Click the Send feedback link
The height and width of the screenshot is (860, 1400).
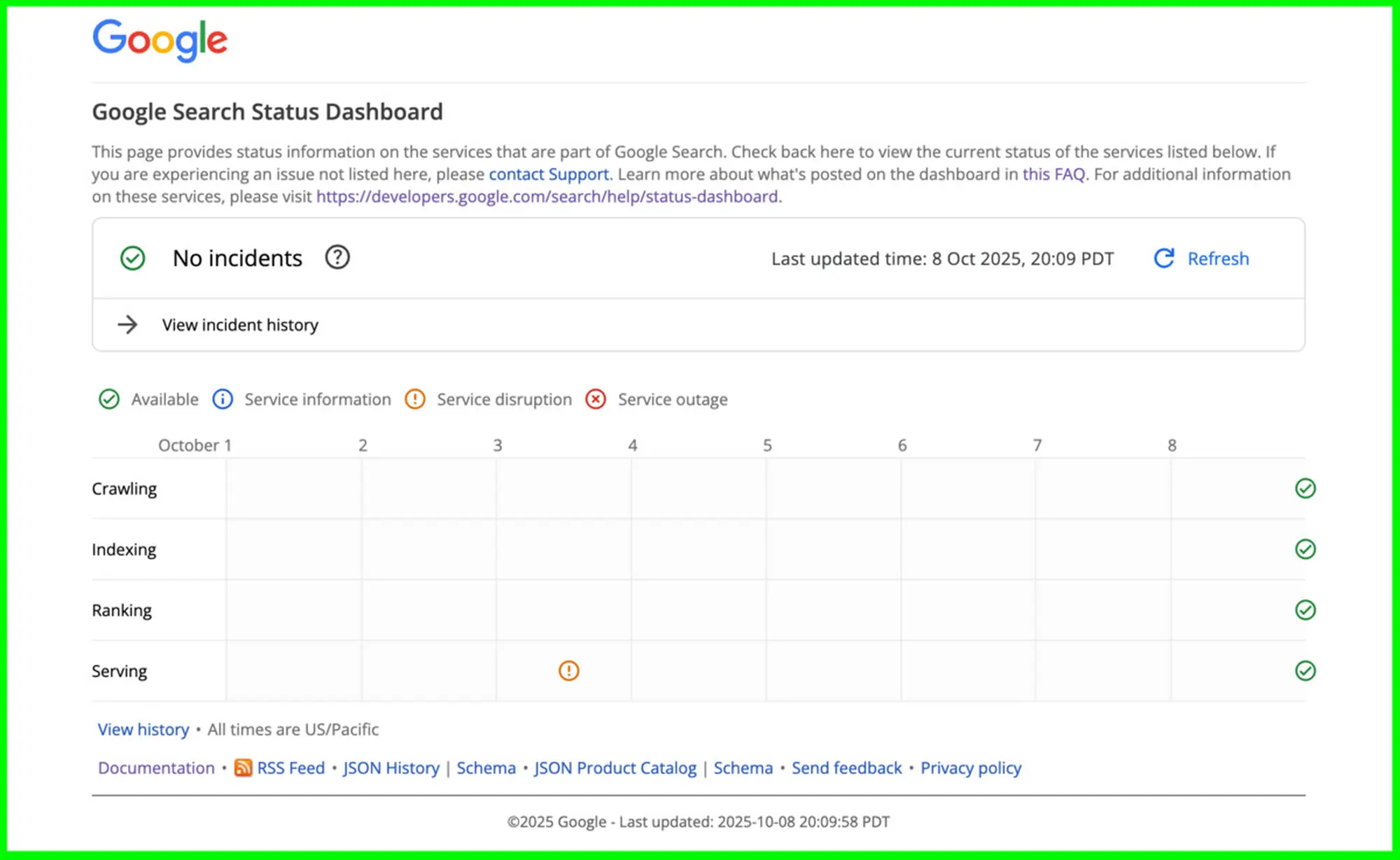pyautogui.click(x=846, y=768)
